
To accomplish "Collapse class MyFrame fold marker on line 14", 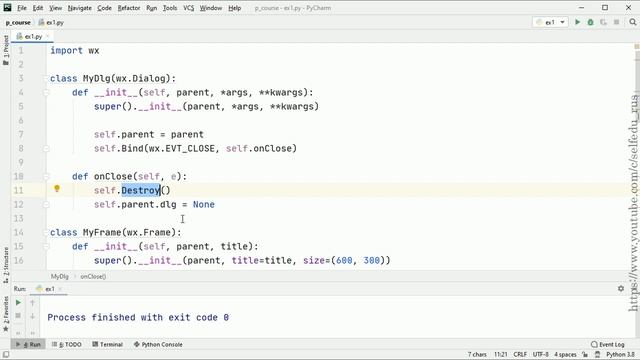I will click(46, 233).
